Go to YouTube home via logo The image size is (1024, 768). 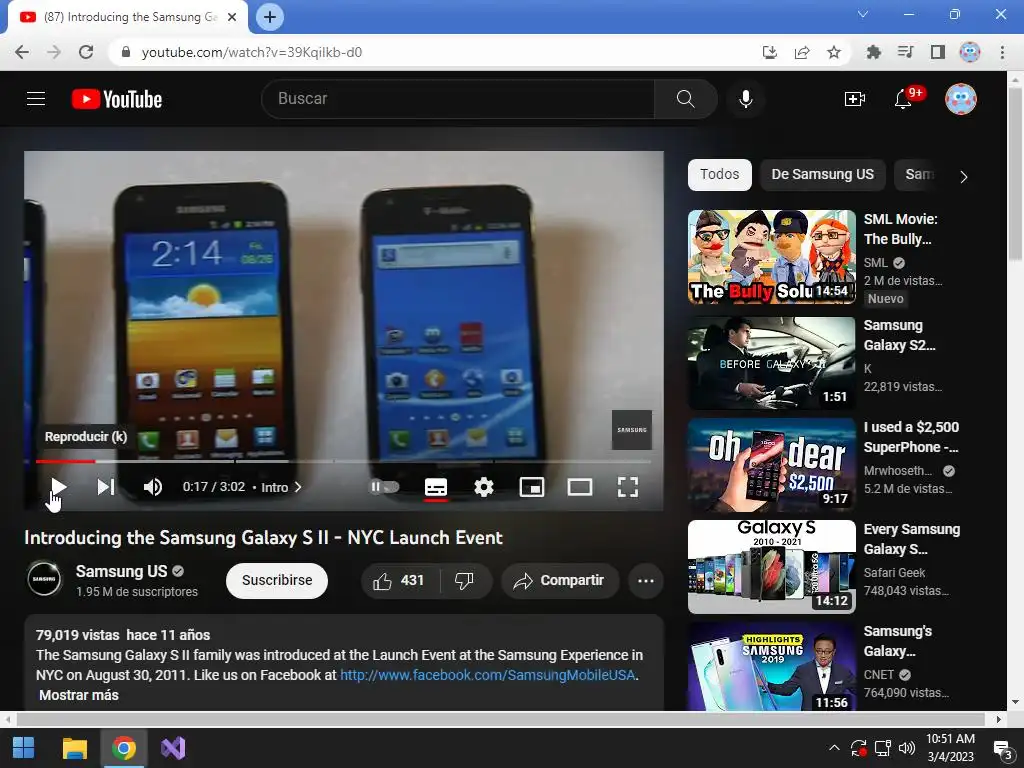click(117, 99)
